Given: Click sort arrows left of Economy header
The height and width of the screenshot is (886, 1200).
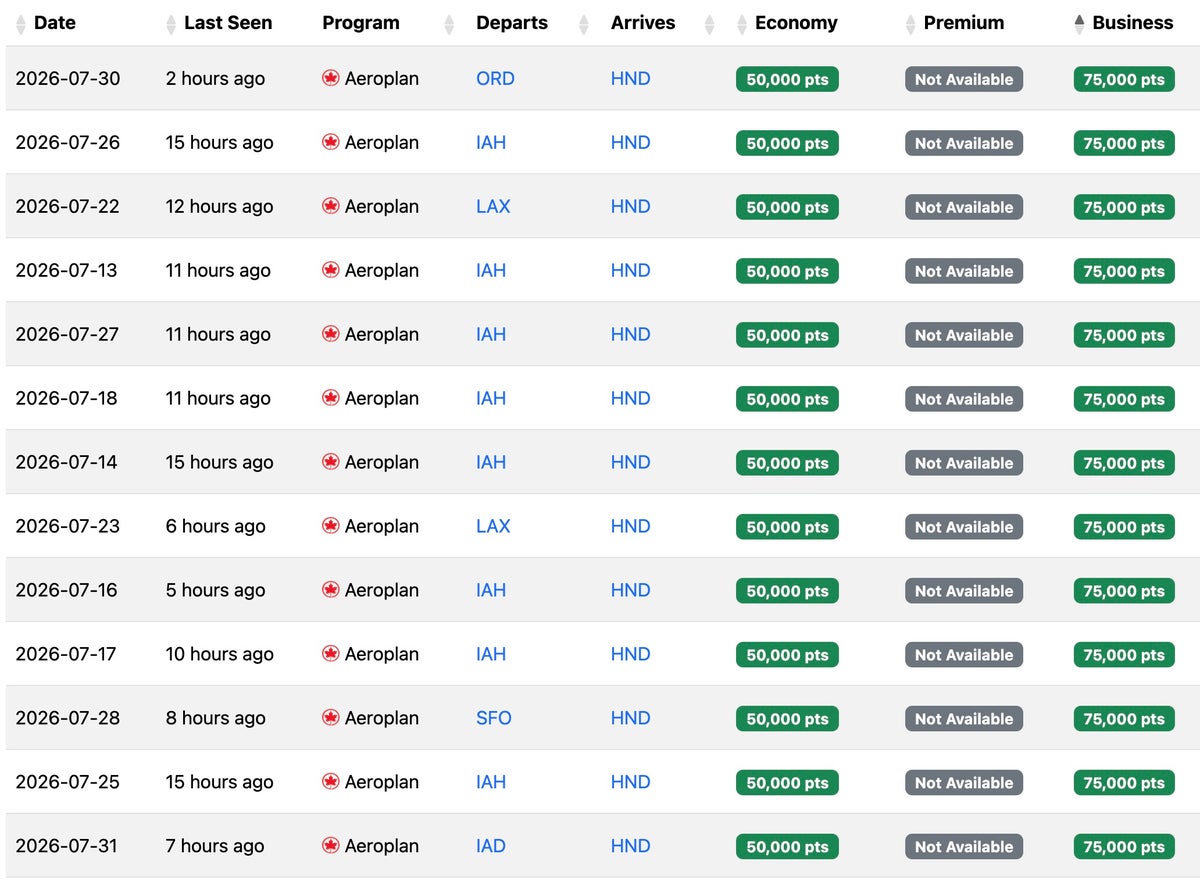Looking at the screenshot, I should coord(742,24).
